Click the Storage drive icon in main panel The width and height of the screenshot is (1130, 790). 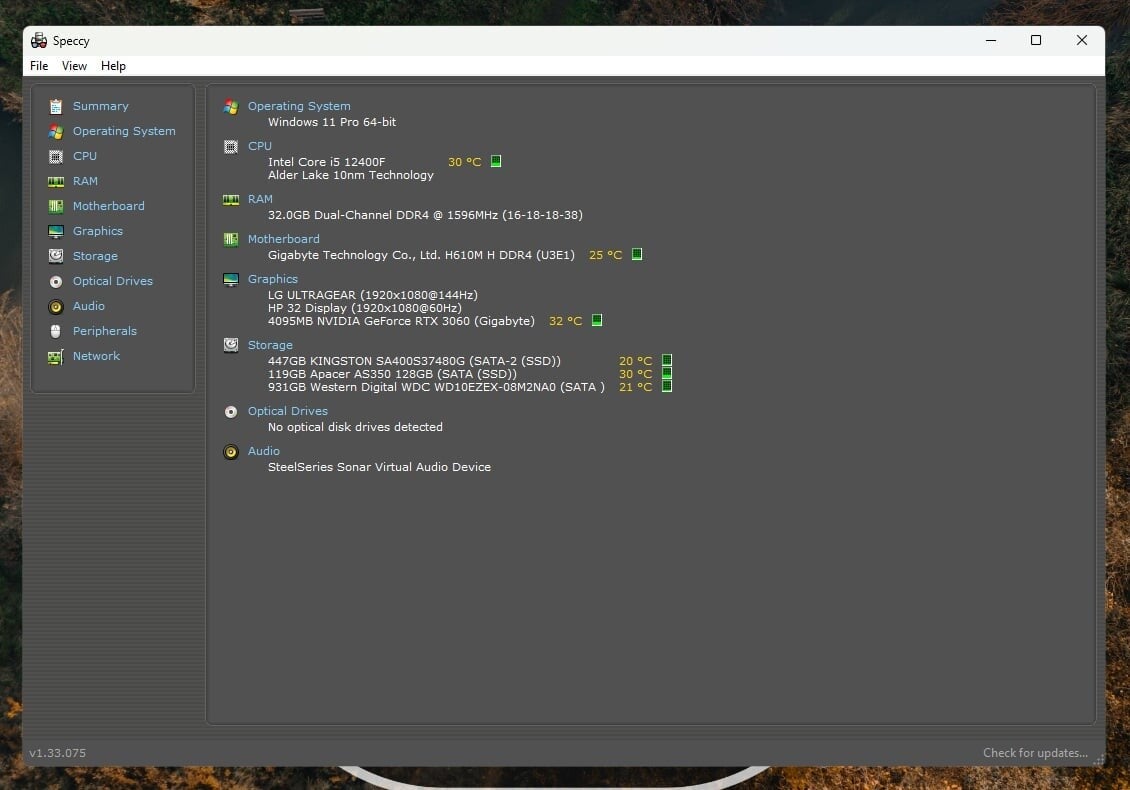click(x=231, y=345)
